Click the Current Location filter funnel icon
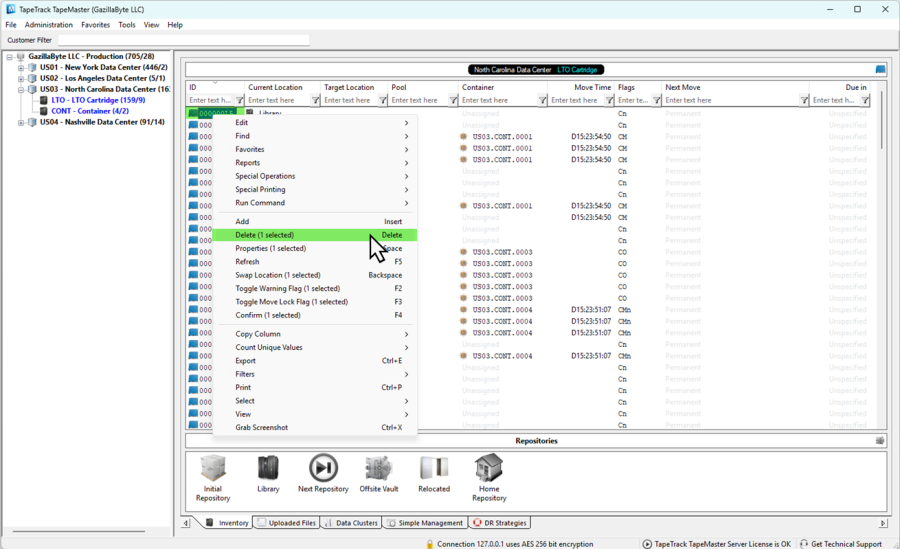This screenshot has width=900, height=549. click(315, 100)
